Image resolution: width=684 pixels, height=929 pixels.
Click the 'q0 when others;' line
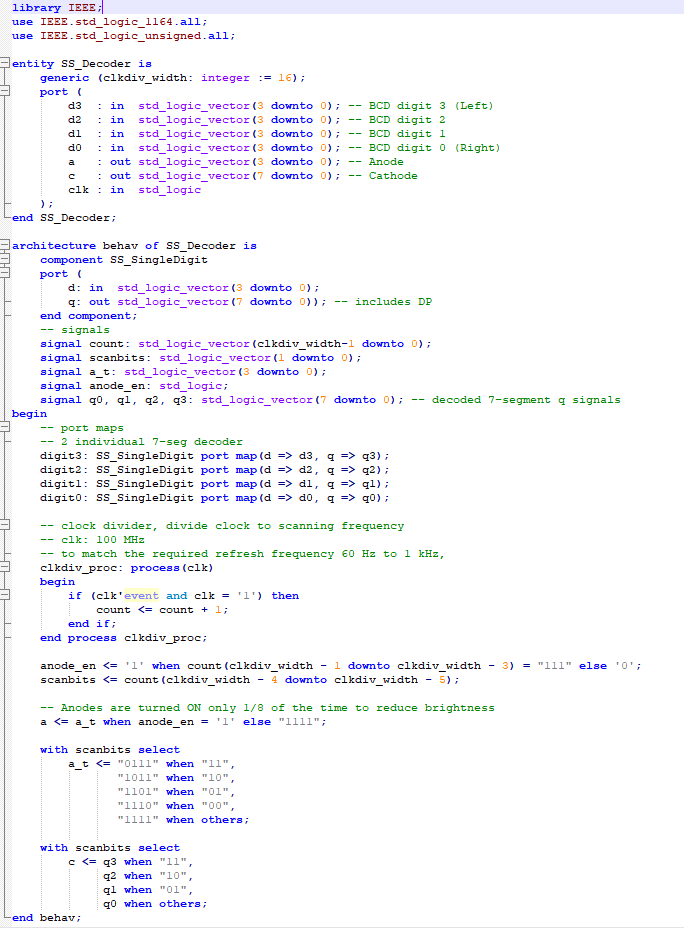pos(155,904)
